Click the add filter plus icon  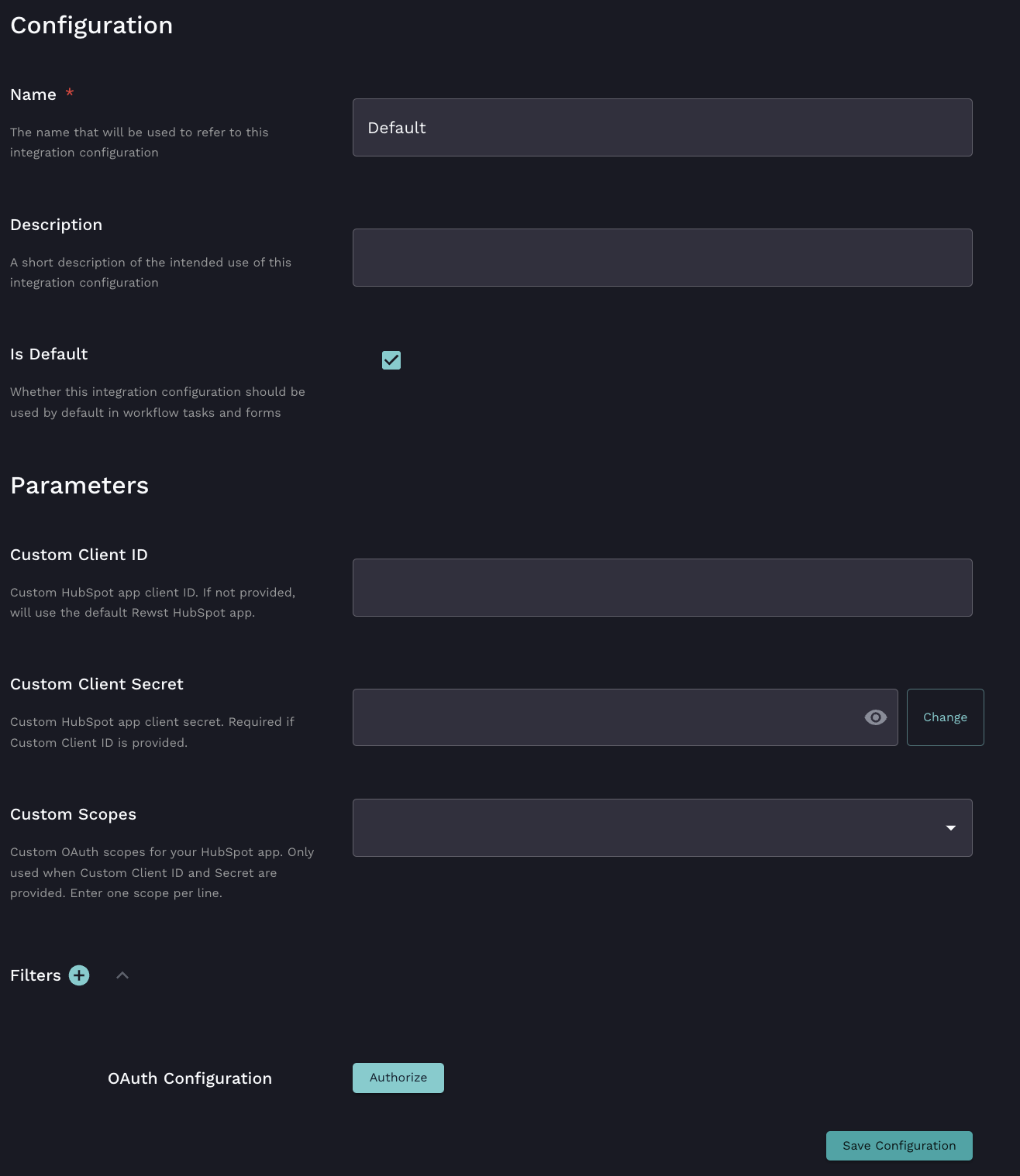coord(79,975)
